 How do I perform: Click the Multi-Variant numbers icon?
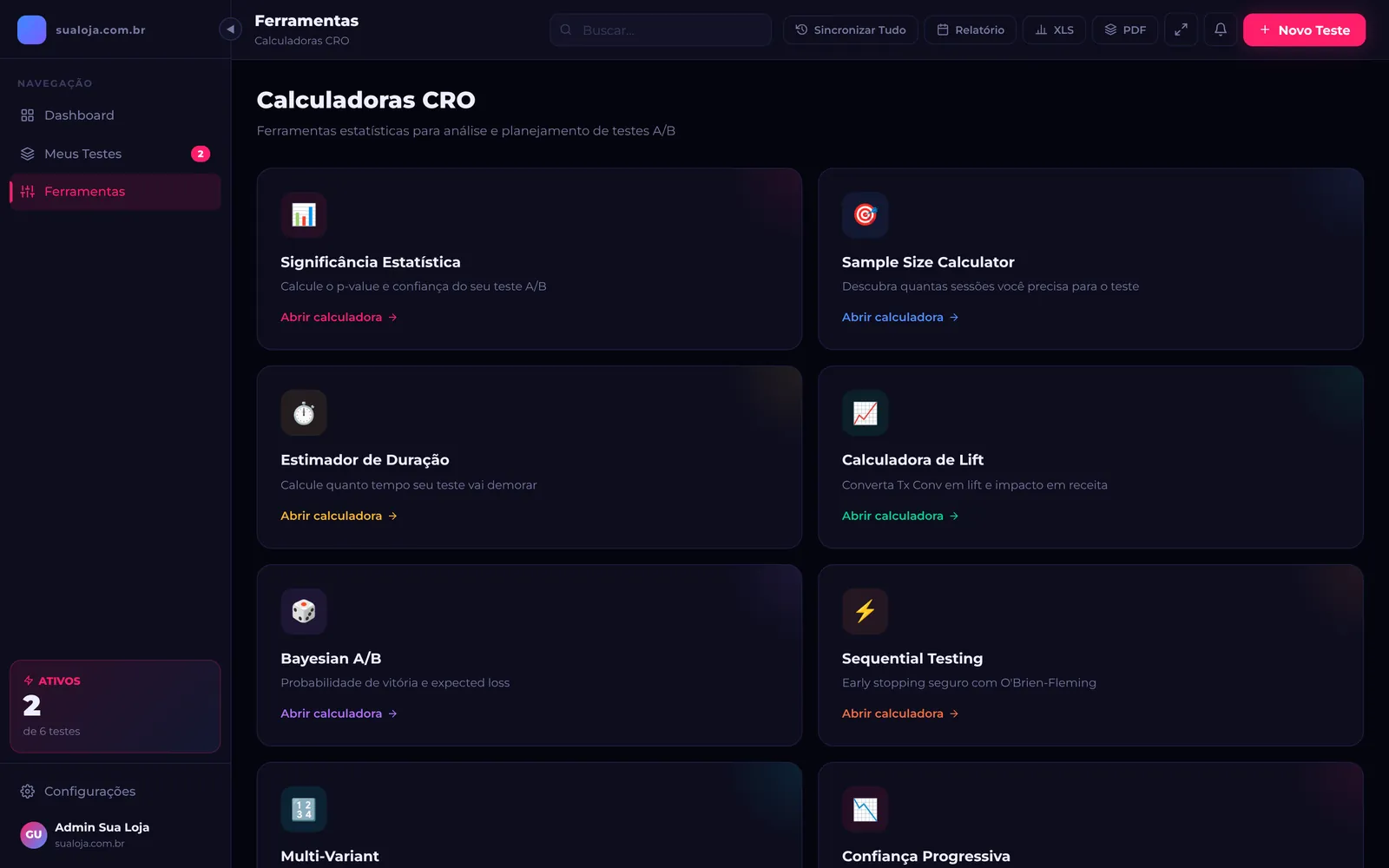pos(304,809)
